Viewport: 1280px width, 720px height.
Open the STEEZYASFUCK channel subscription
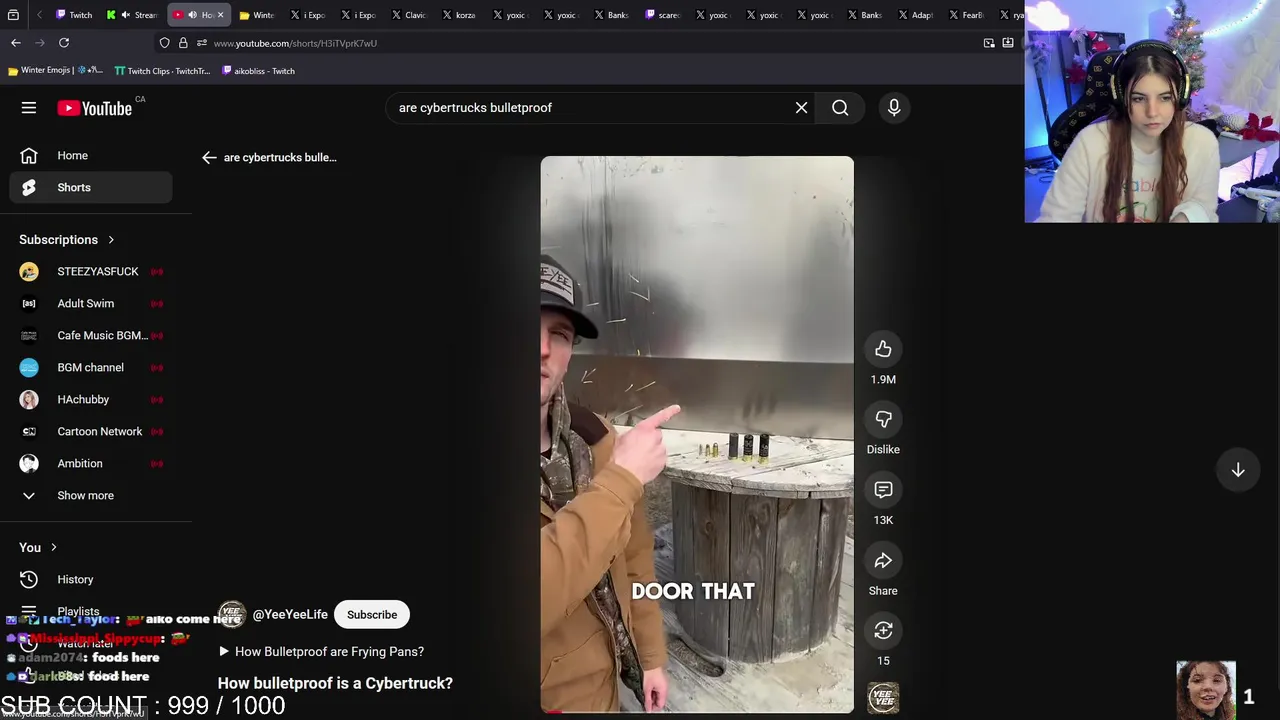[x=91, y=272]
